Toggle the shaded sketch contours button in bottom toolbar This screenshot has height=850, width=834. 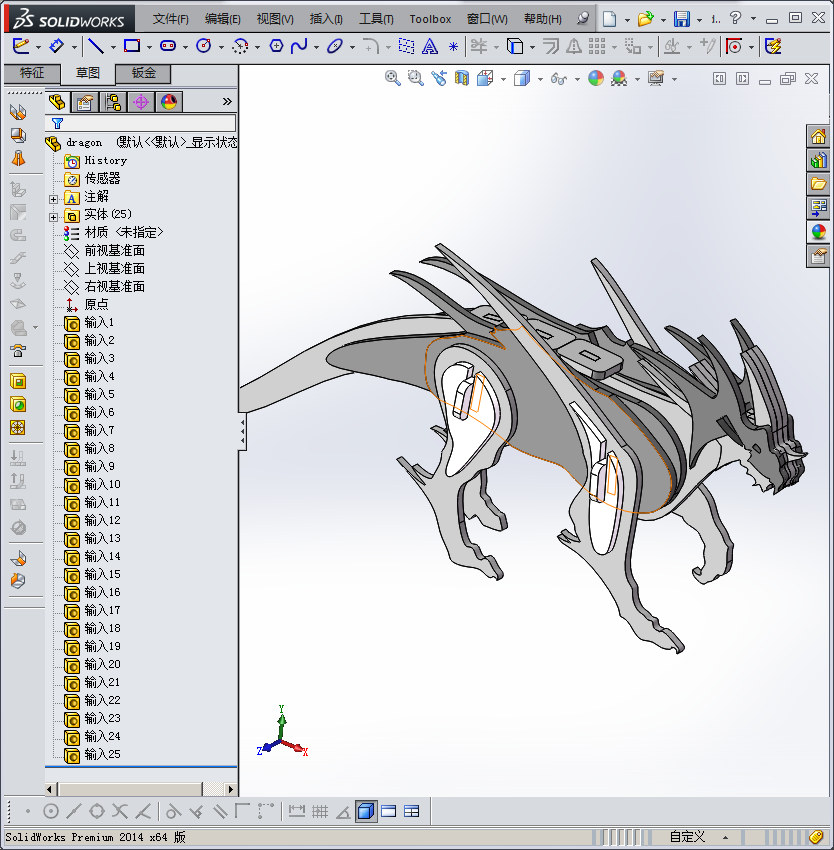(366, 811)
